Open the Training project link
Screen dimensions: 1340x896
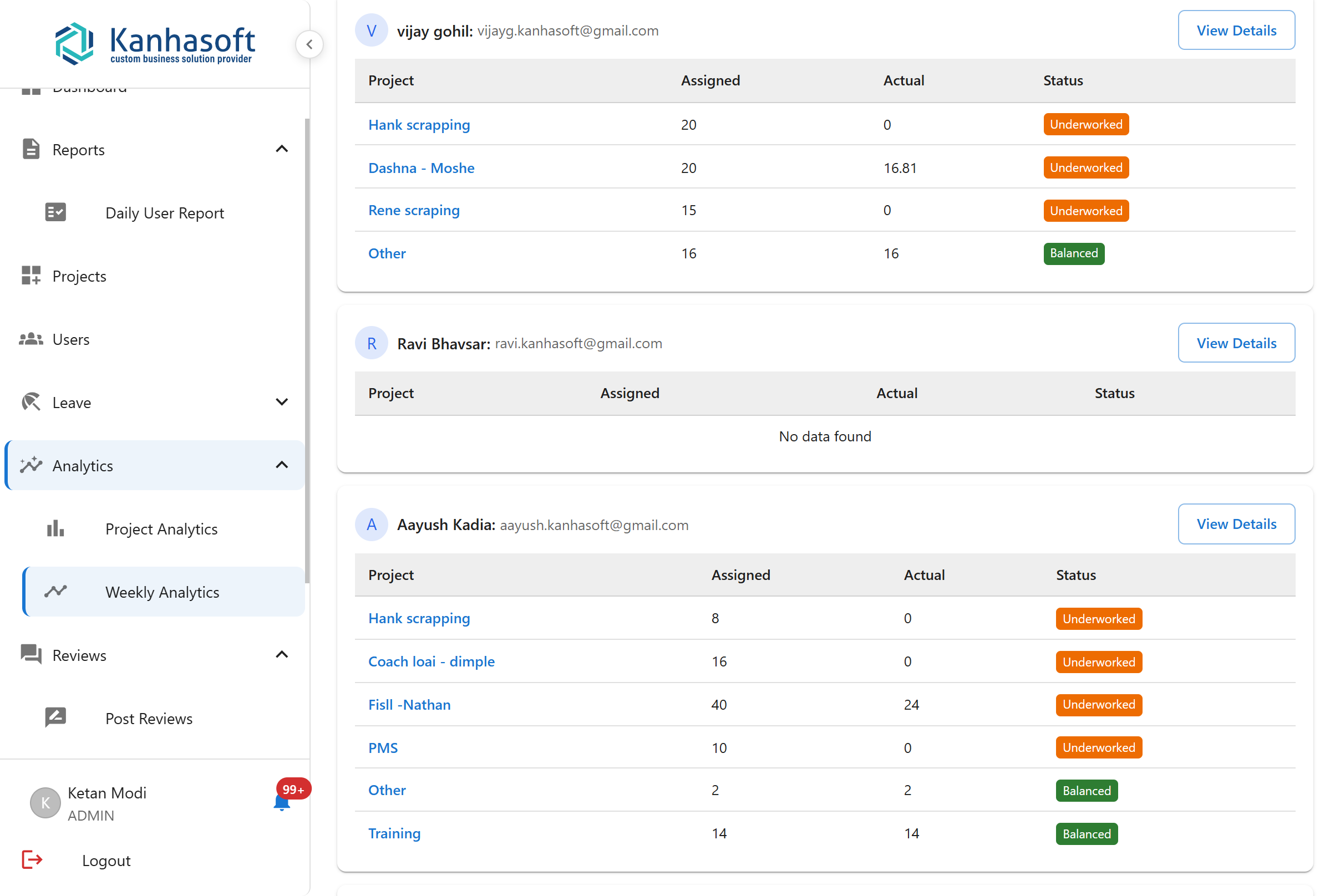394,833
